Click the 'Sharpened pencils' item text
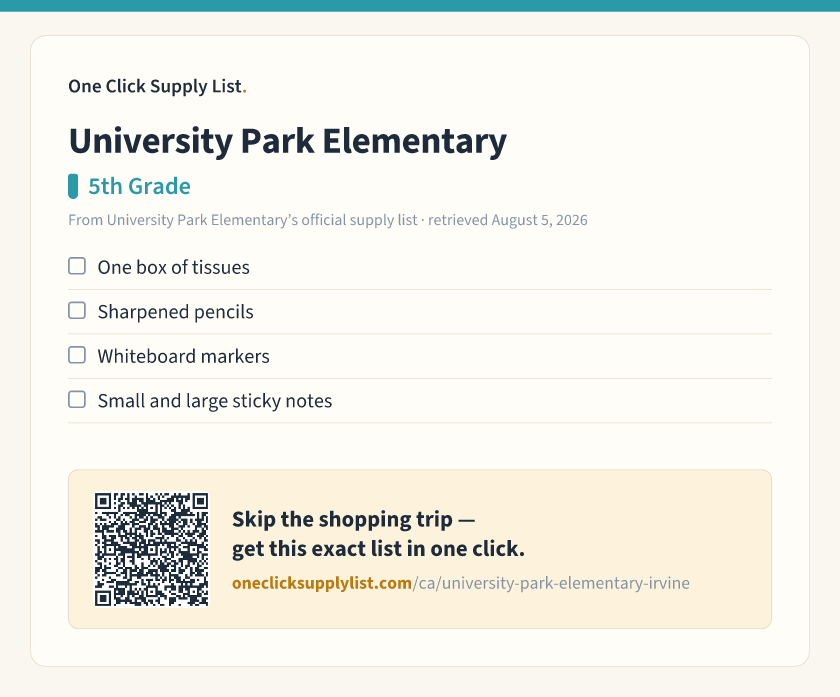 (176, 312)
